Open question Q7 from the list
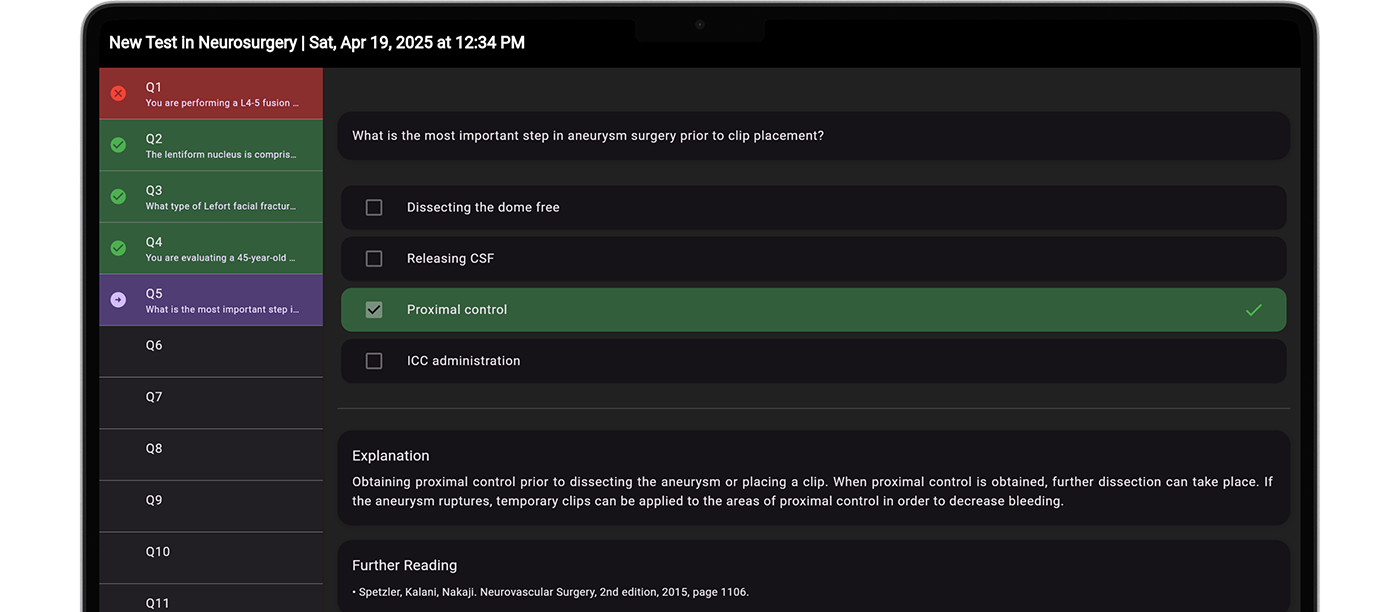 (211, 403)
